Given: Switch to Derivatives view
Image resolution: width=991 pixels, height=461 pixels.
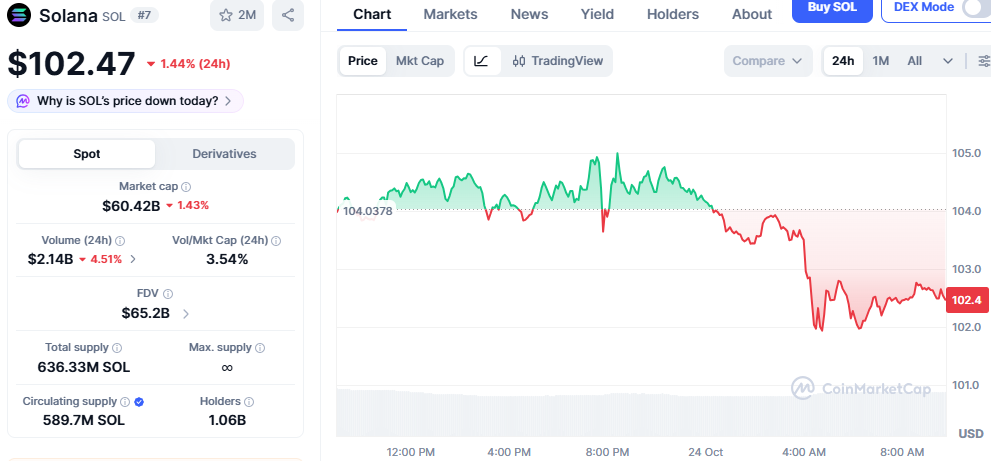Looking at the screenshot, I should tap(224, 154).
